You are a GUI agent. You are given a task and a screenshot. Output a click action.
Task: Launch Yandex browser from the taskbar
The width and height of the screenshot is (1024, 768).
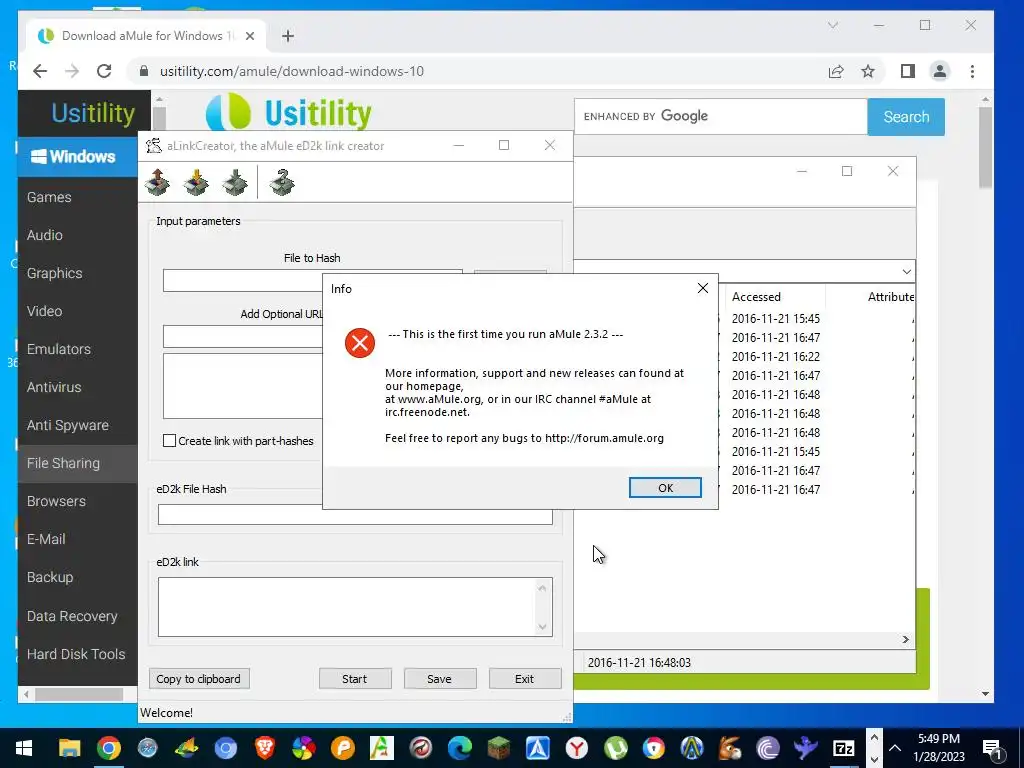pos(577,748)
